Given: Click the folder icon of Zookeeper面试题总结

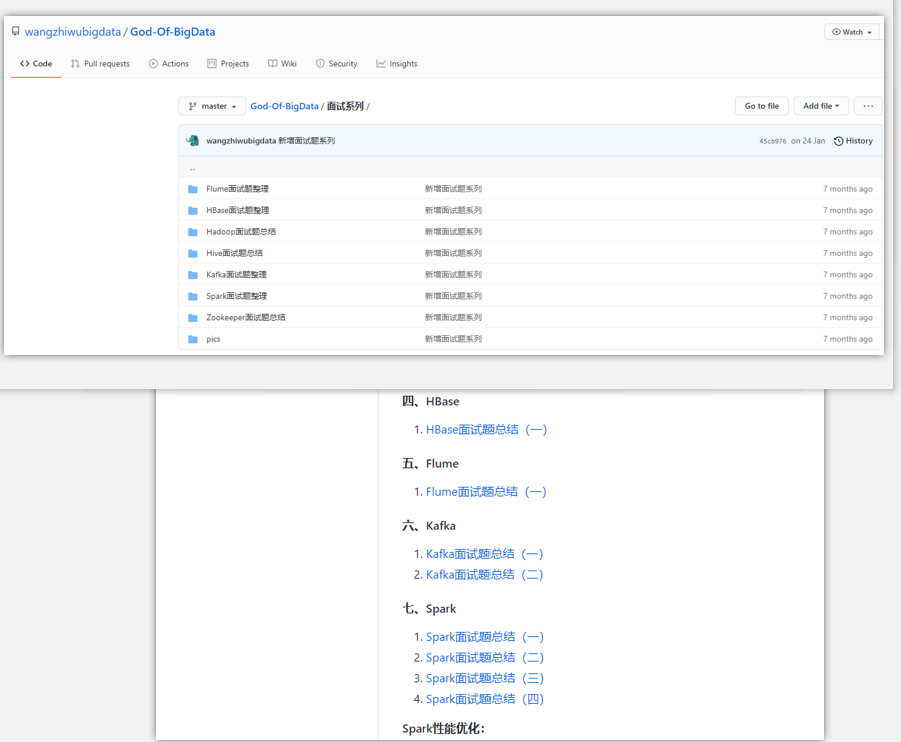Looking at the screenshot, I should 193,318.
